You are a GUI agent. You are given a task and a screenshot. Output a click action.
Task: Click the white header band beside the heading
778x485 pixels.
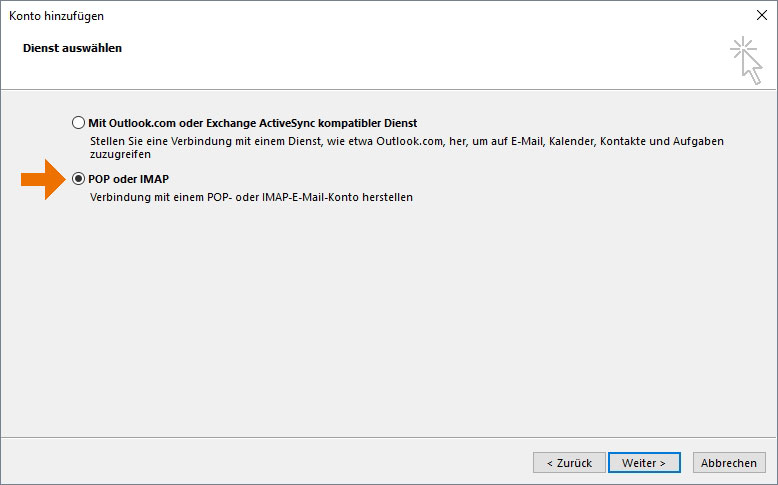click(422, 60)
